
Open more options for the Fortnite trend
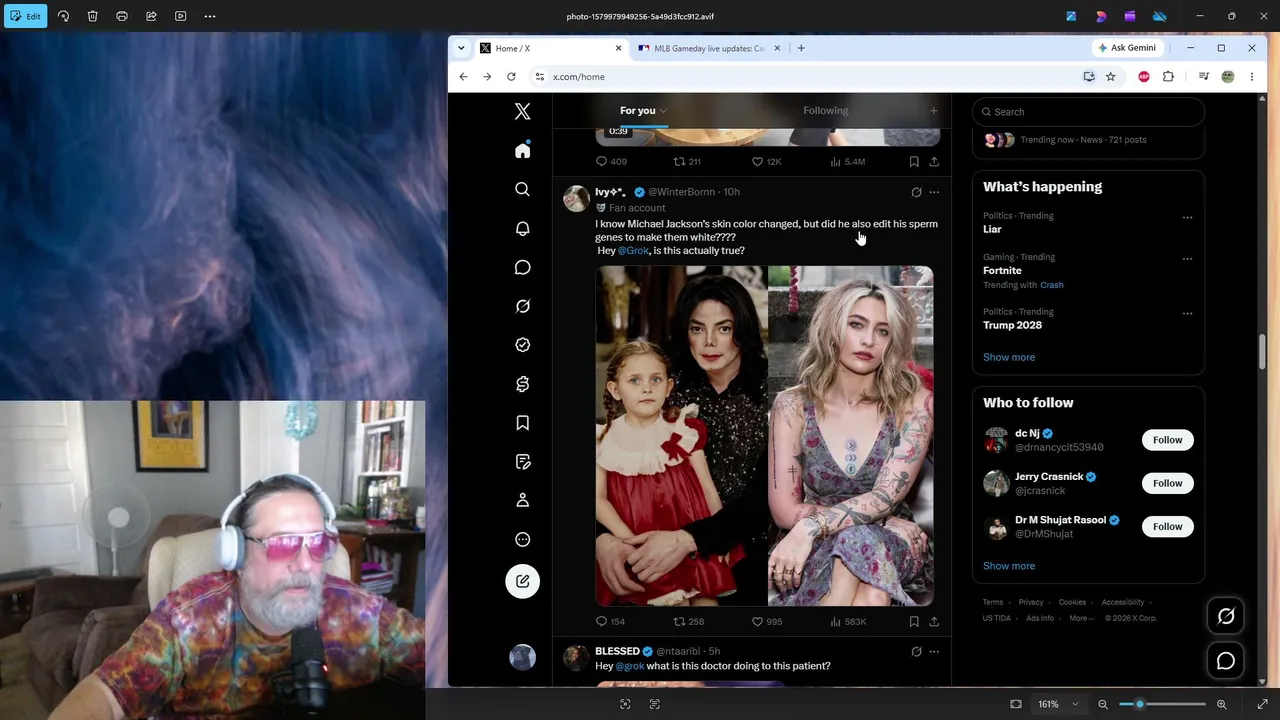click(1187, 259)
